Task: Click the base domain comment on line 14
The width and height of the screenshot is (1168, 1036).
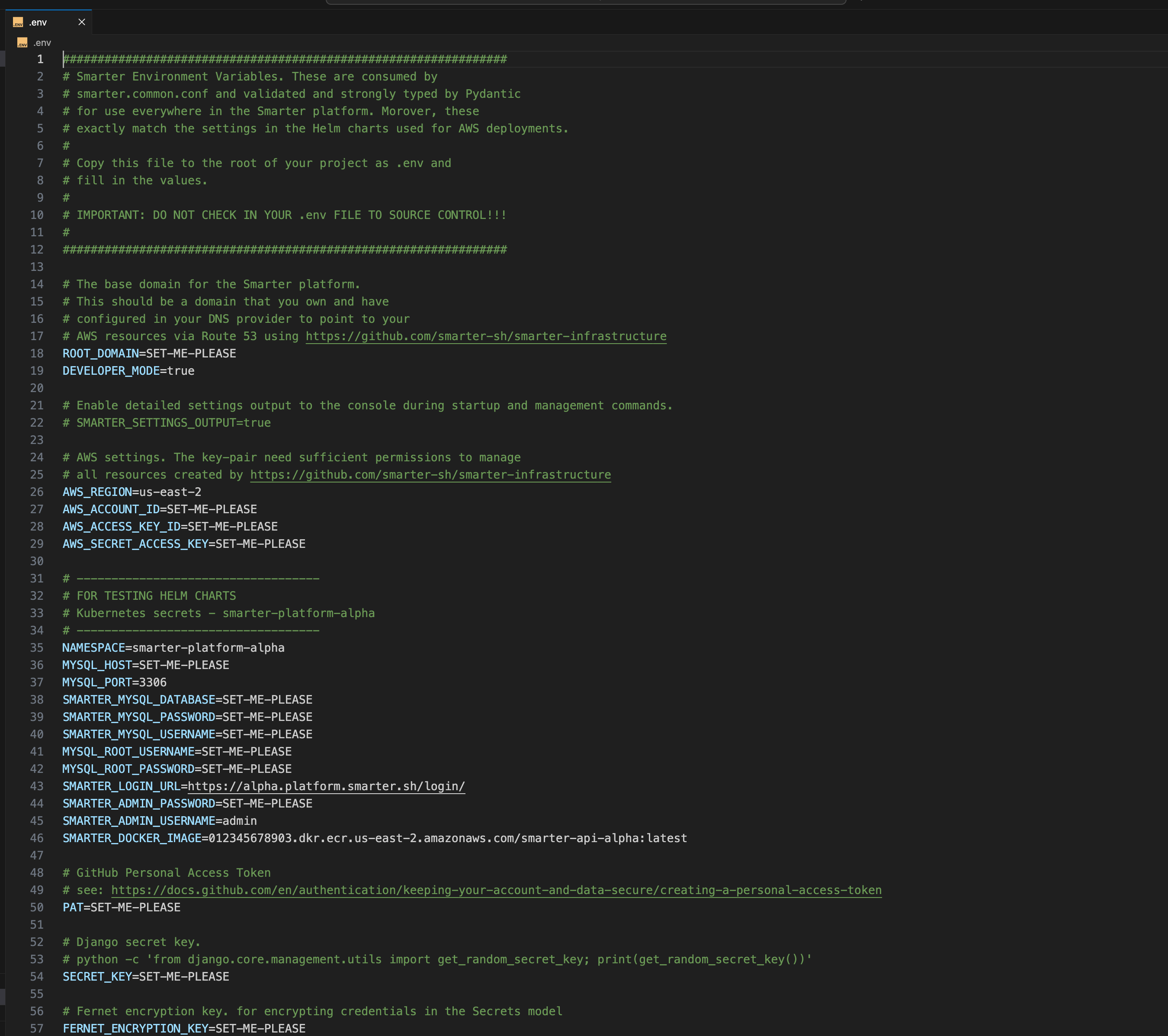Action: [x=212, y=284]
